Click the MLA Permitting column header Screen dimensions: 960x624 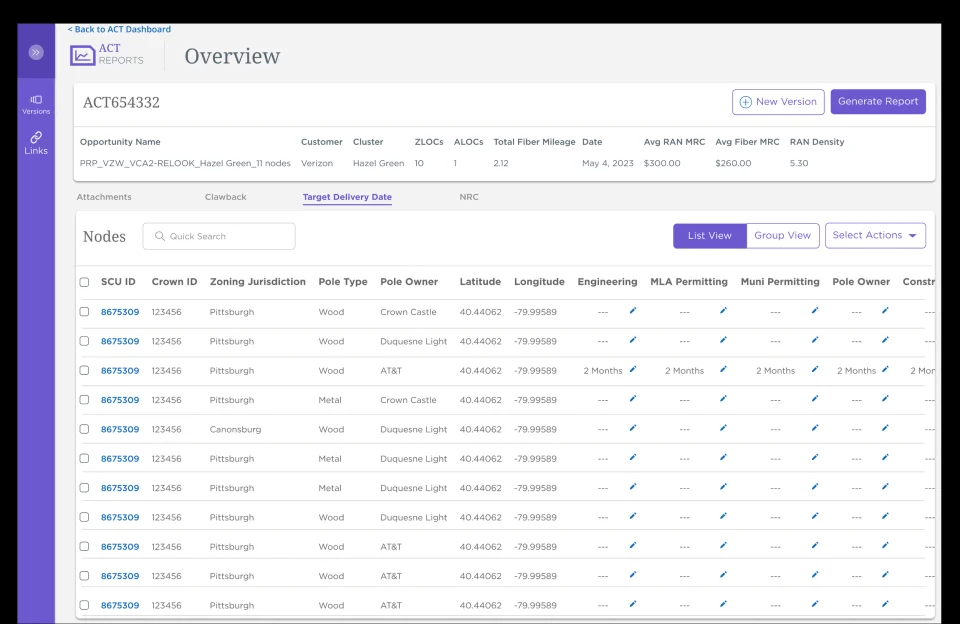(689, 282)
